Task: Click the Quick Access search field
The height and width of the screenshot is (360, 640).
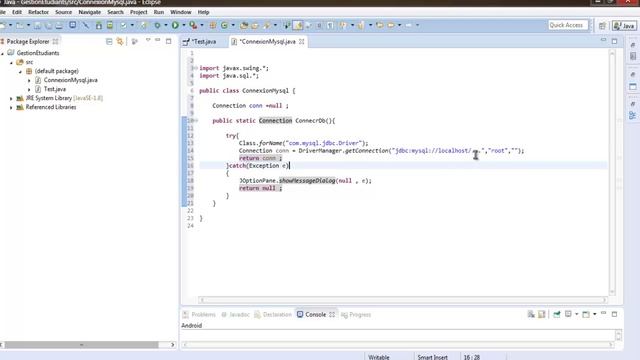Action: [x=568, y=25]
